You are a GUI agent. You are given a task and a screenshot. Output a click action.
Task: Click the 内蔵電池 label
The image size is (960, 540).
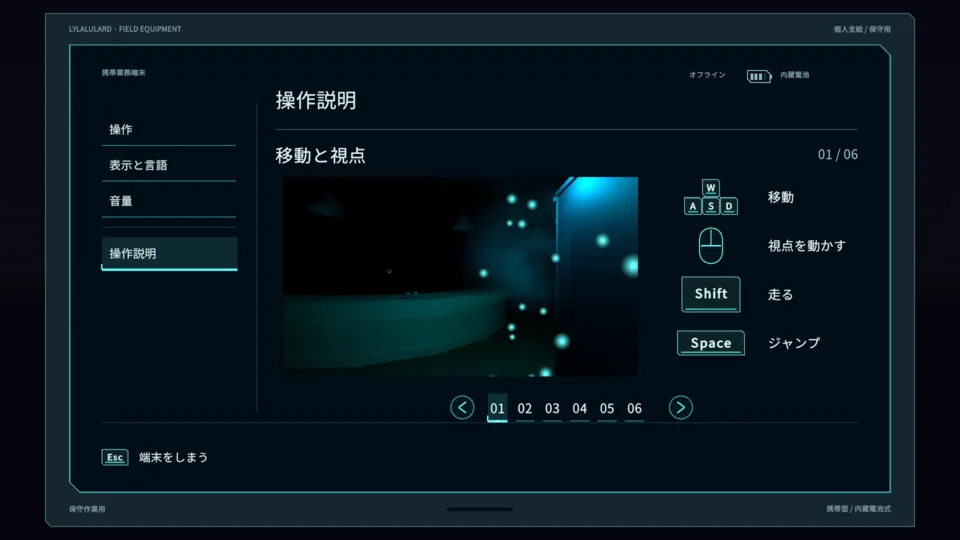click(795, 75)
